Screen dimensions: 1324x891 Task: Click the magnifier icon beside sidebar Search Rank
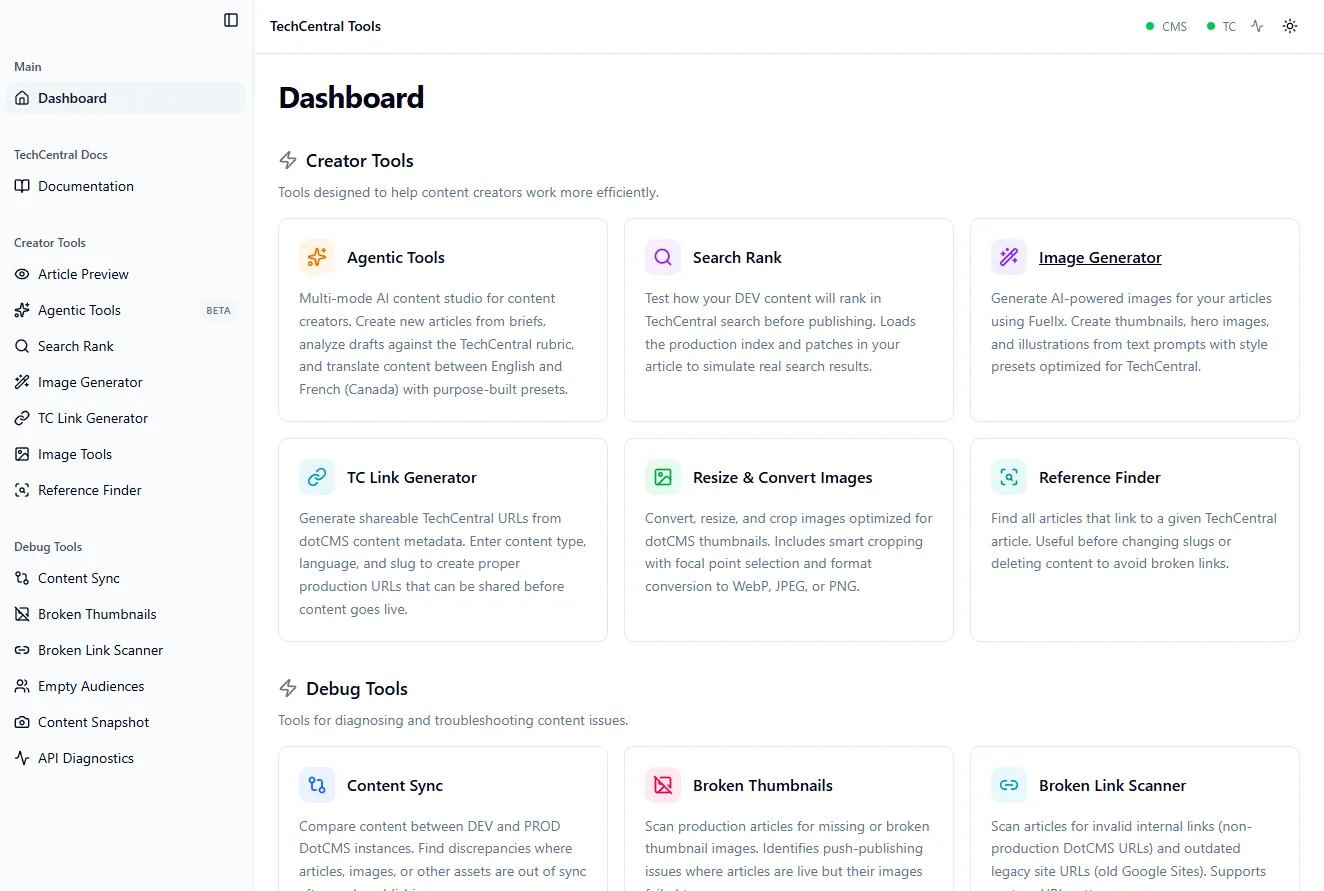tap(22, 346)
